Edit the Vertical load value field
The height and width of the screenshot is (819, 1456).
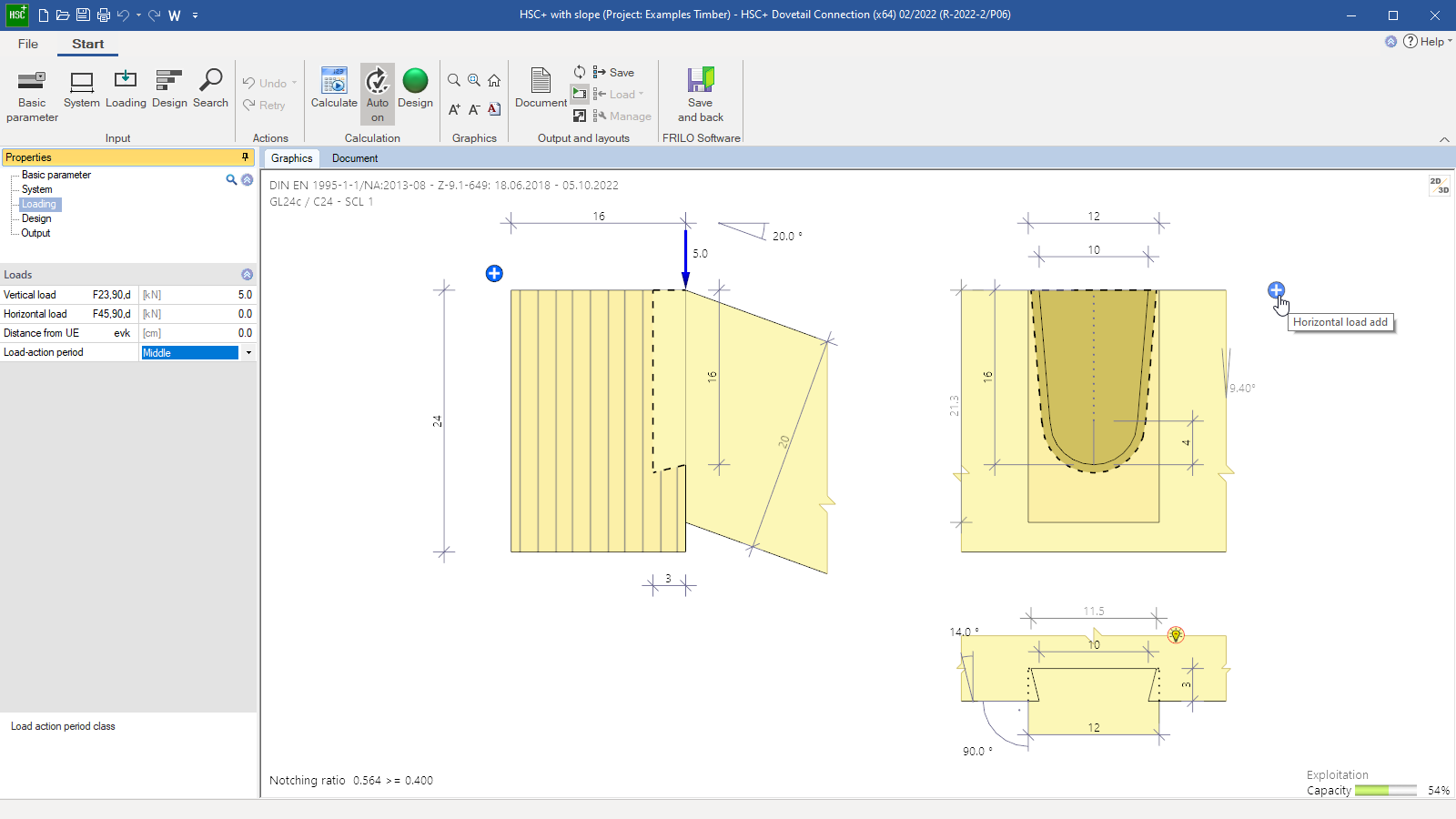[x=197, y=295]
